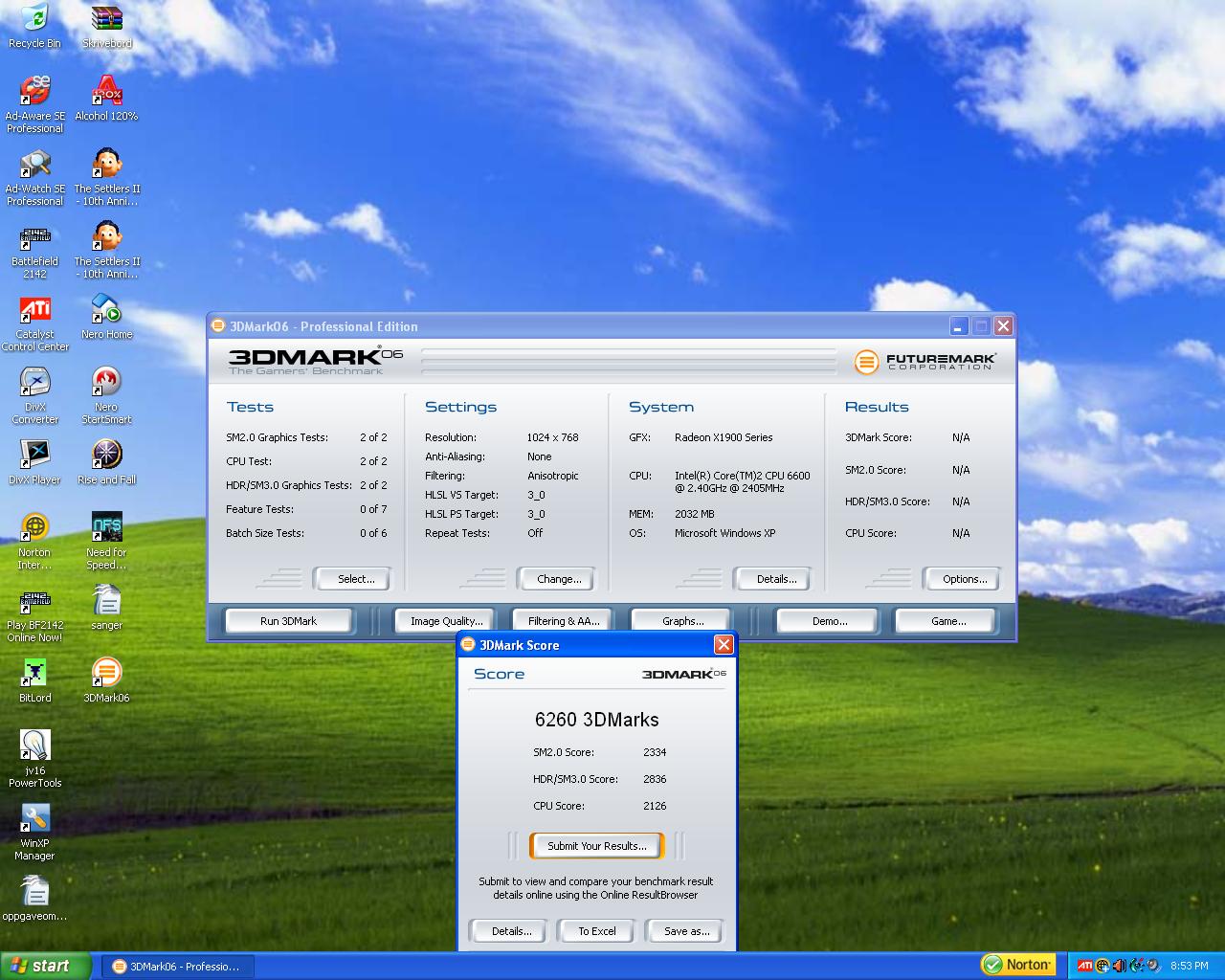
Task: Click the Futuremark Corporation logo
Action: click(924, 362)
